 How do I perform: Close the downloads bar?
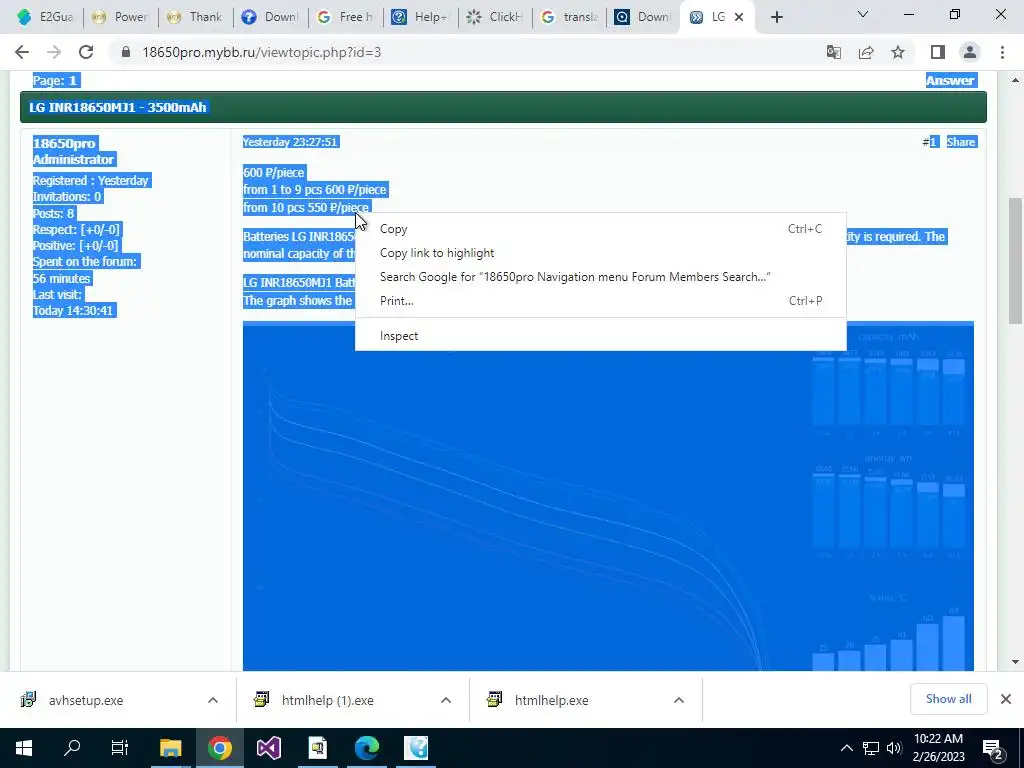click(1006, 699)
